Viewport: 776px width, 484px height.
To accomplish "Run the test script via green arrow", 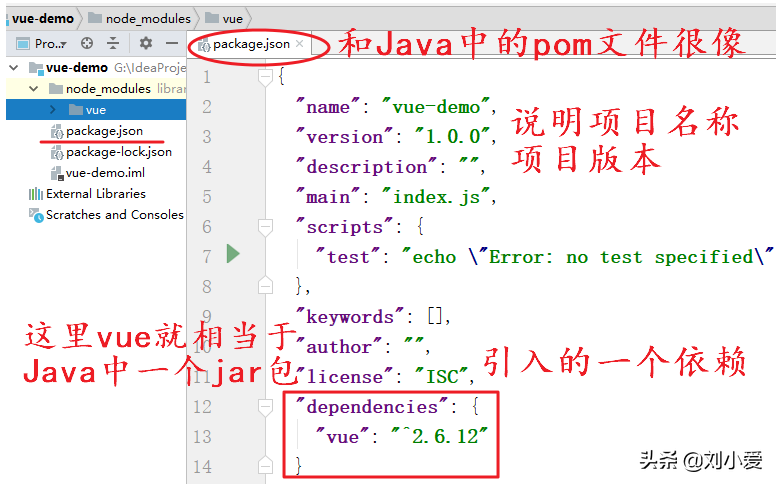I will pyautogui.click(x=233, y=255).
